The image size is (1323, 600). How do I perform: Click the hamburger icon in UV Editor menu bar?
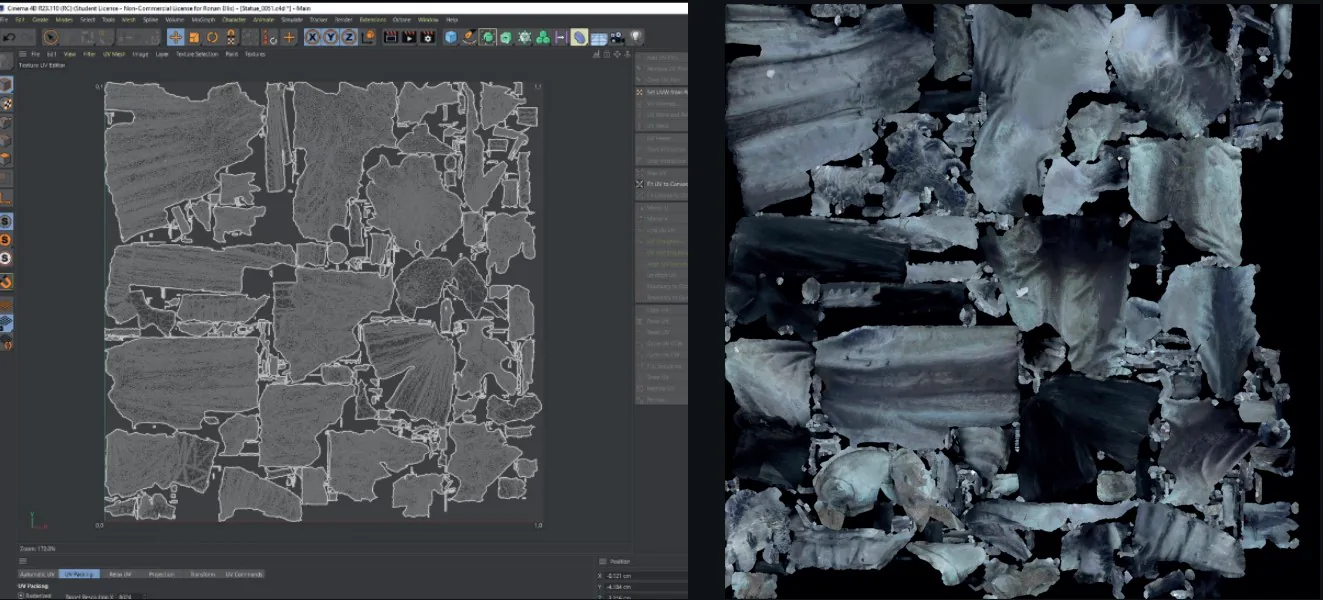click(21, 54)
